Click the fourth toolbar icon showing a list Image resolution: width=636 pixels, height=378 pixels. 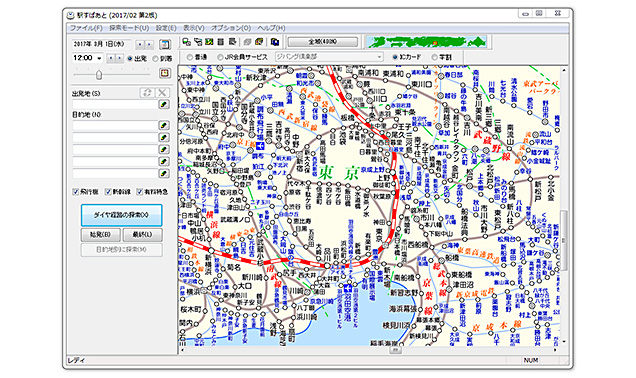pos(221,42)
